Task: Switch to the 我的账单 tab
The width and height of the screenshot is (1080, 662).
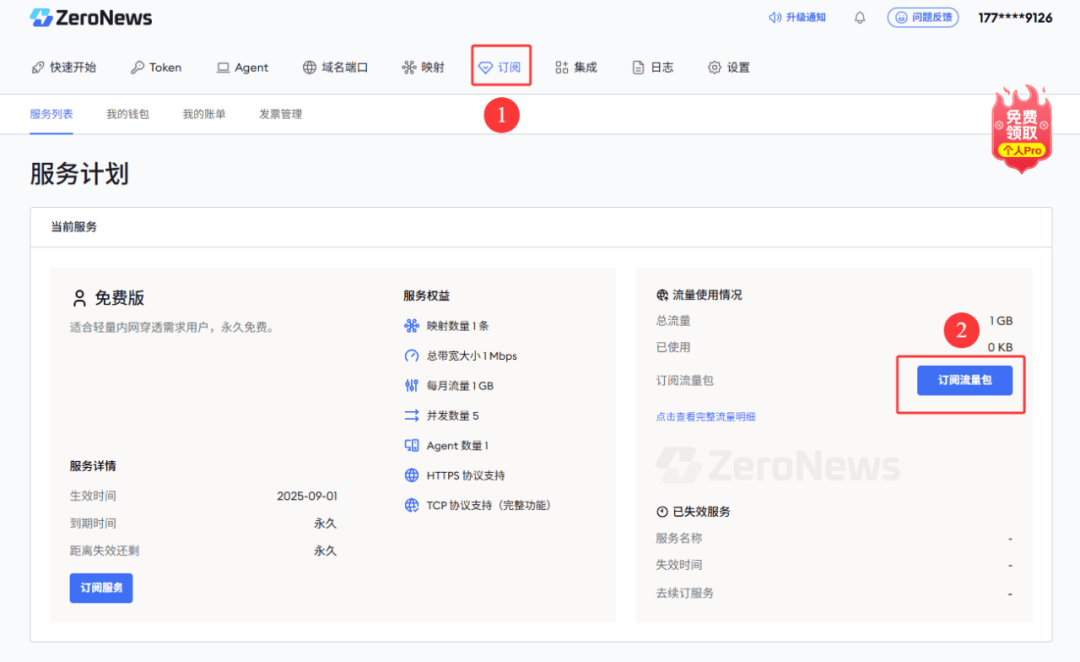Action: click(204, 114)
